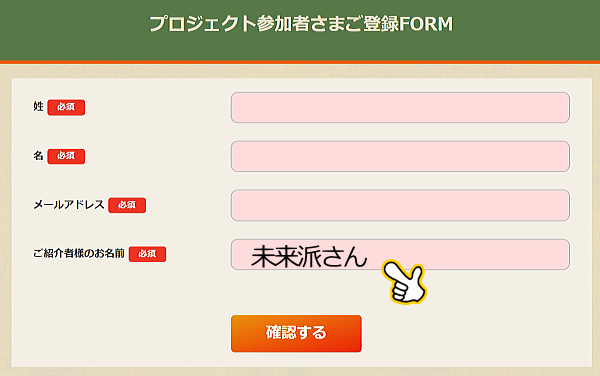Click the 確認する confirm button
The image size is (600, 376).
296,334
